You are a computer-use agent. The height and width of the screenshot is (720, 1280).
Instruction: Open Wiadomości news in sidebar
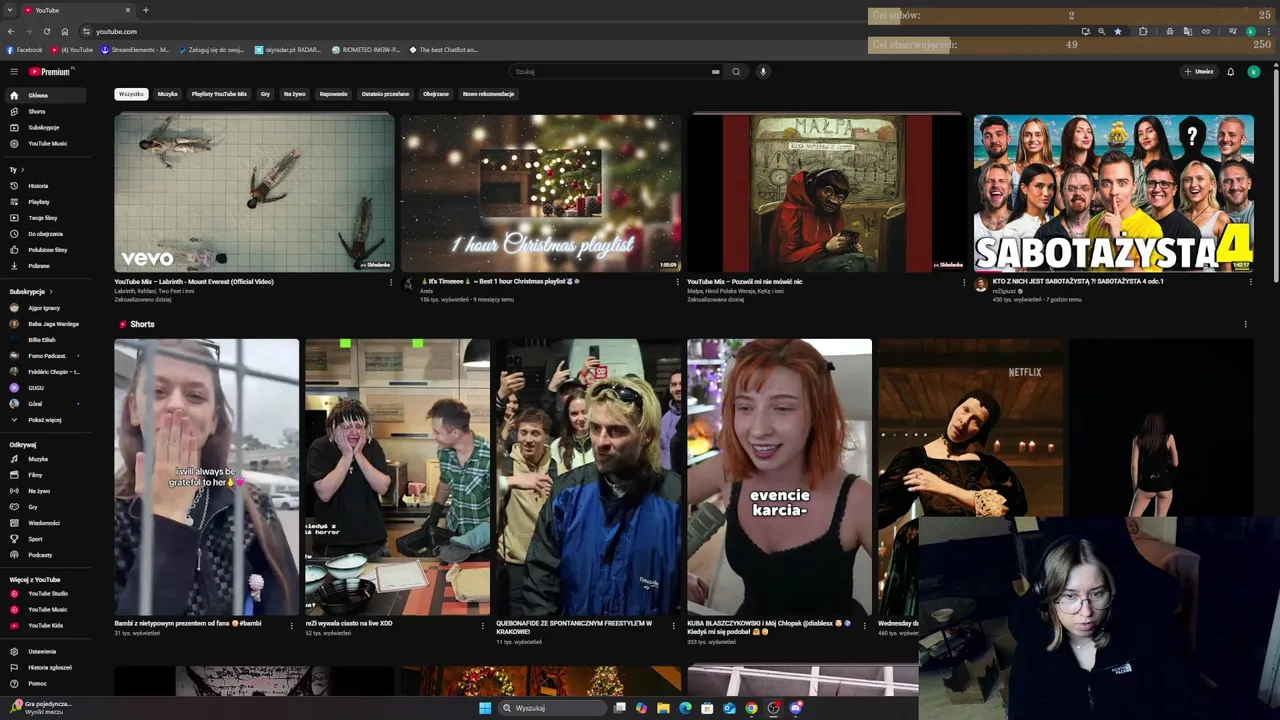pos(46,523)
